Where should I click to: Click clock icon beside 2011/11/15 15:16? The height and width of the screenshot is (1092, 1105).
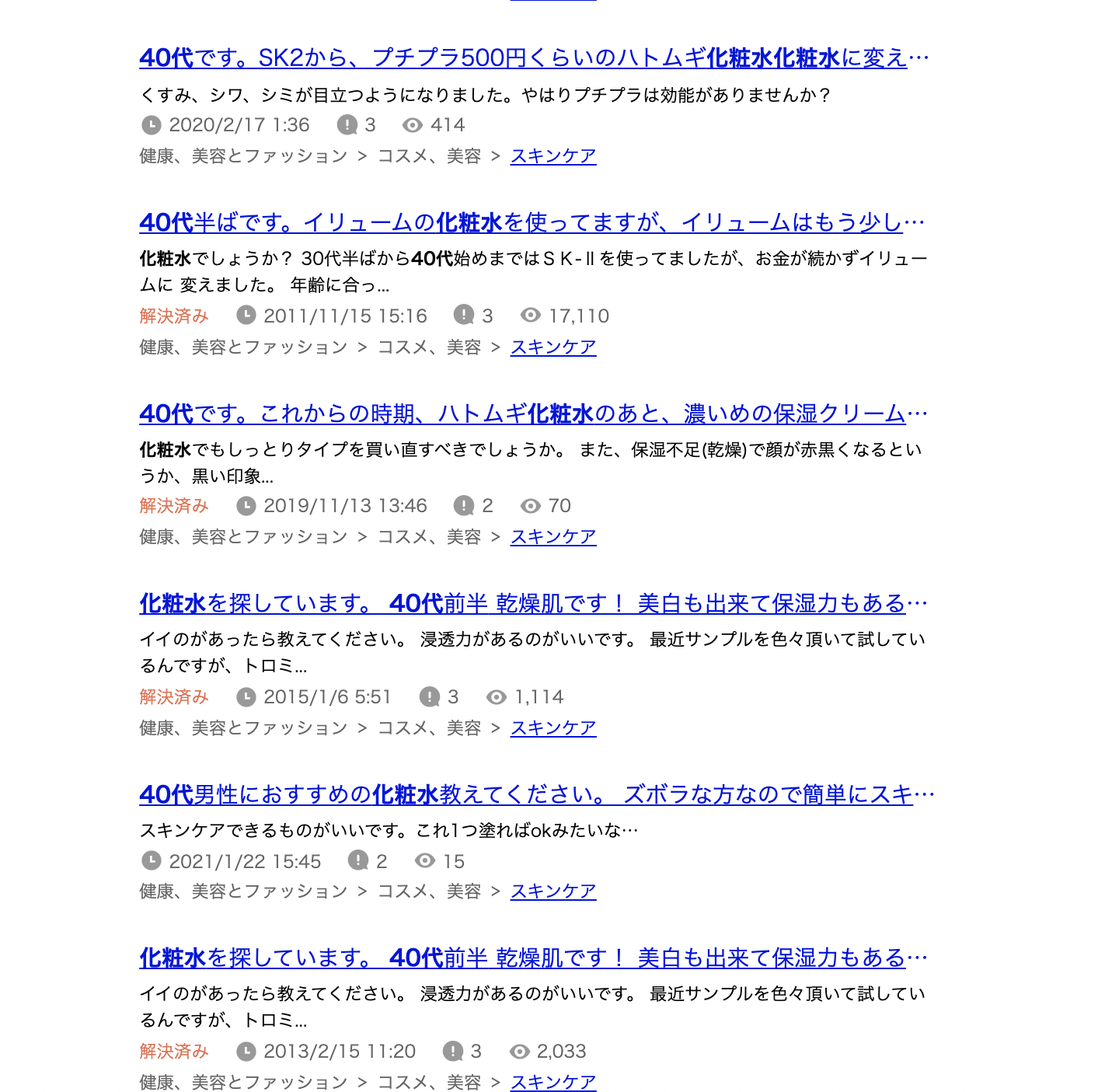pyautogui.click(x=246, y=316)
